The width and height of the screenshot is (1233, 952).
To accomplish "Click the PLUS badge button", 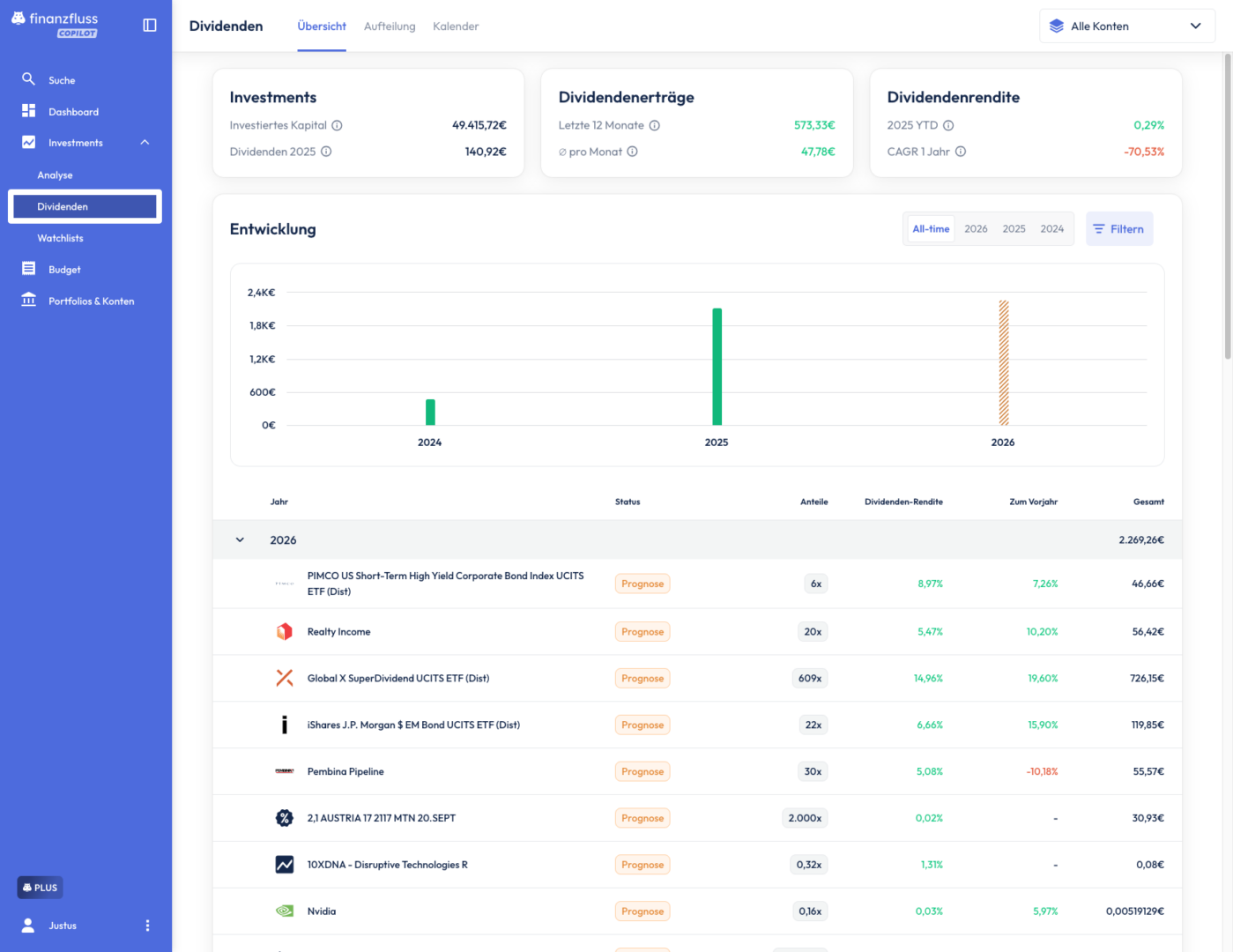I will [40, 888].
